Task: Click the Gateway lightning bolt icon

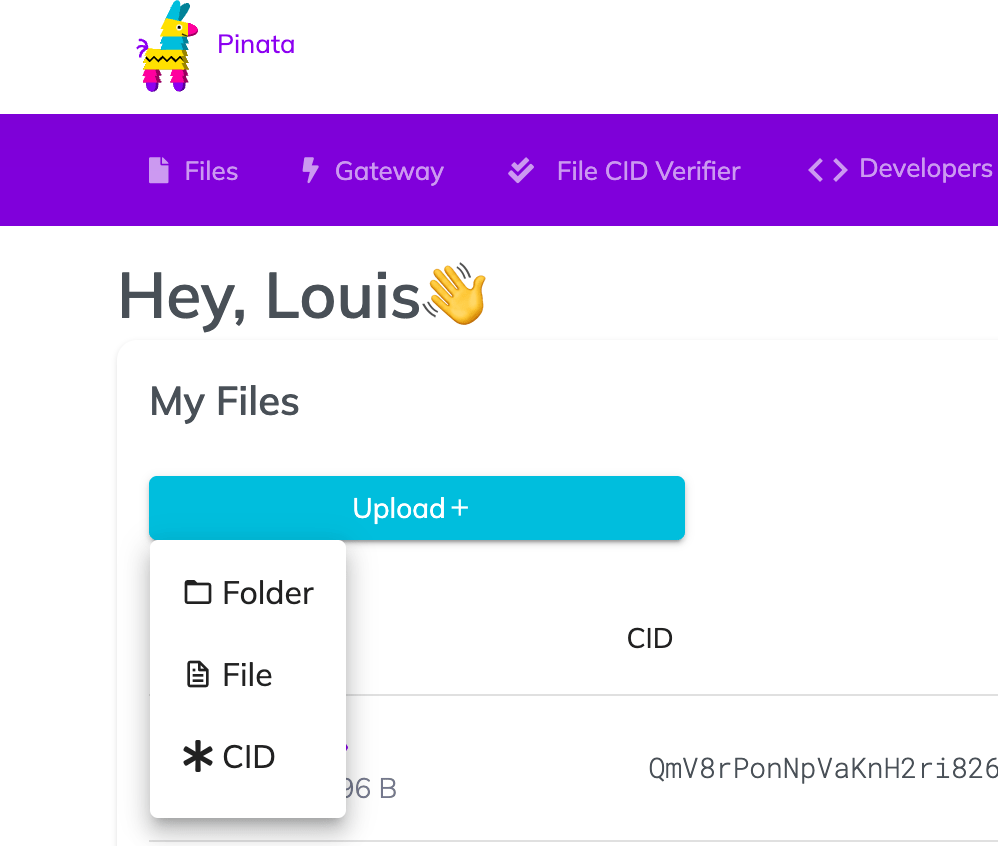Action: coord(310,170)
